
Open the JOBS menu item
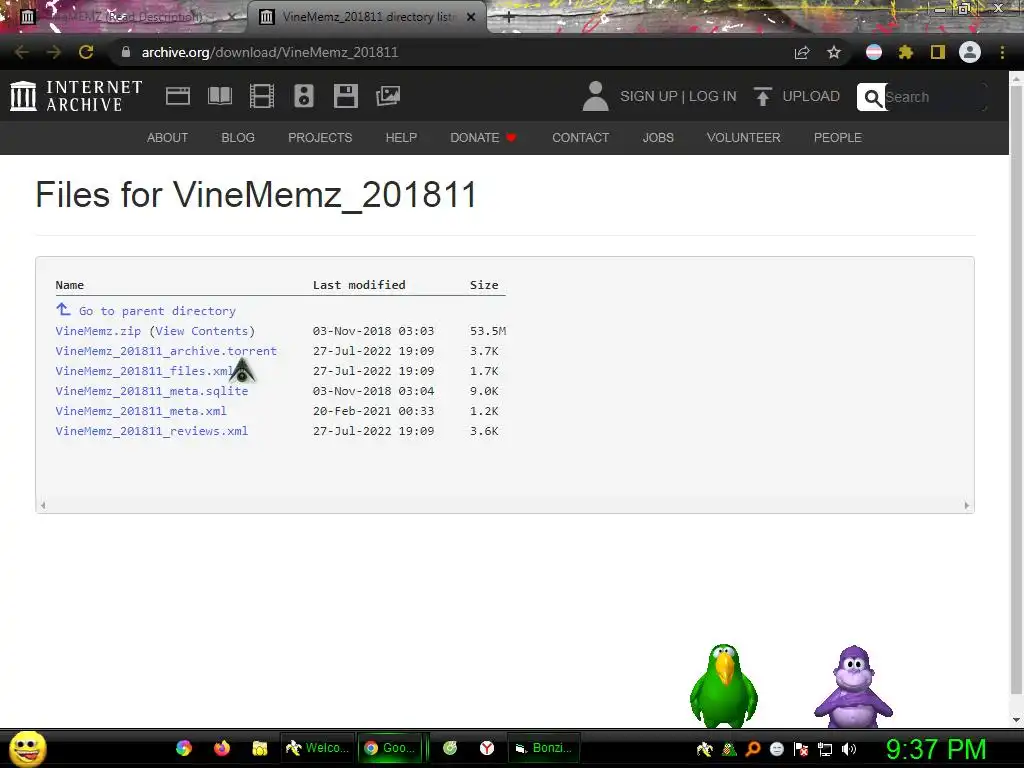658,138
